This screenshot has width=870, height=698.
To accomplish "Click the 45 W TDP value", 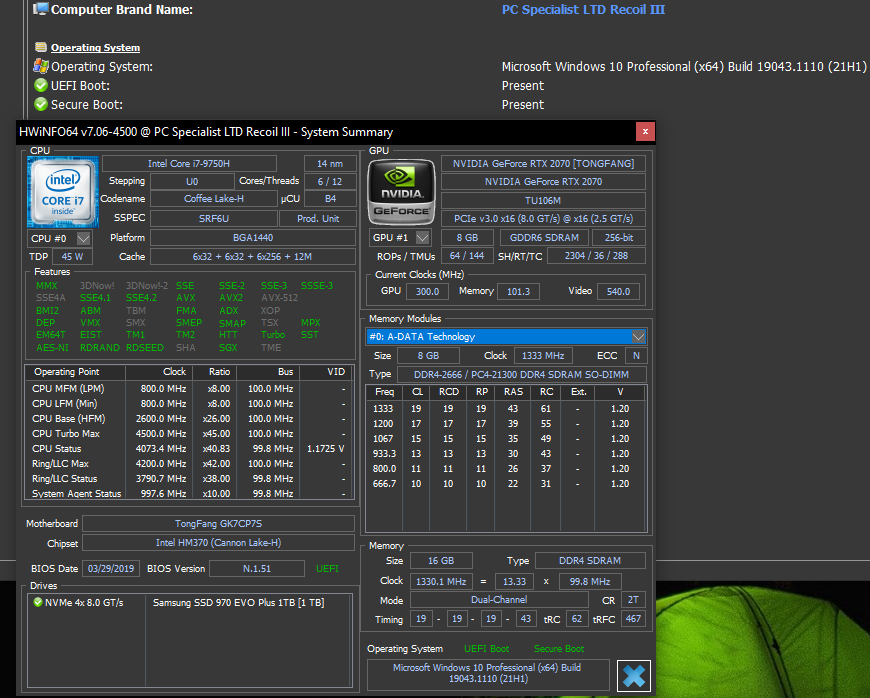I will tap(72, 256).
